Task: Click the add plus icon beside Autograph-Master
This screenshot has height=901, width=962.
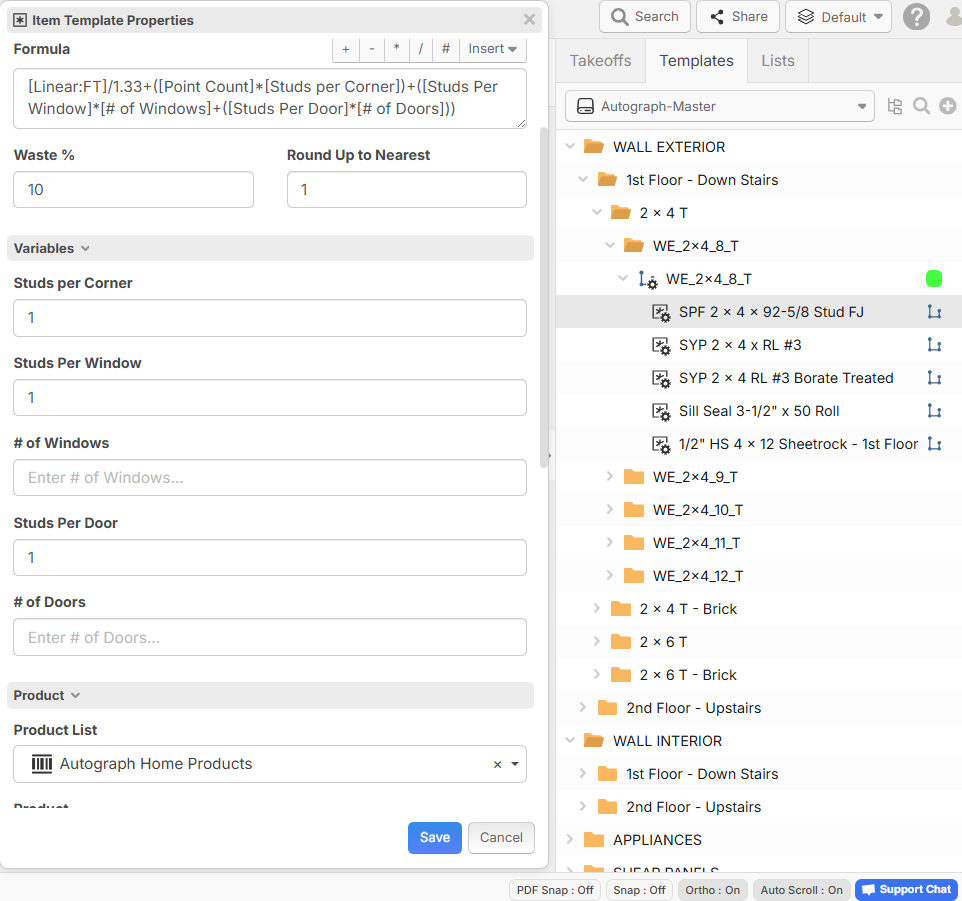Action: pos(947,106)
